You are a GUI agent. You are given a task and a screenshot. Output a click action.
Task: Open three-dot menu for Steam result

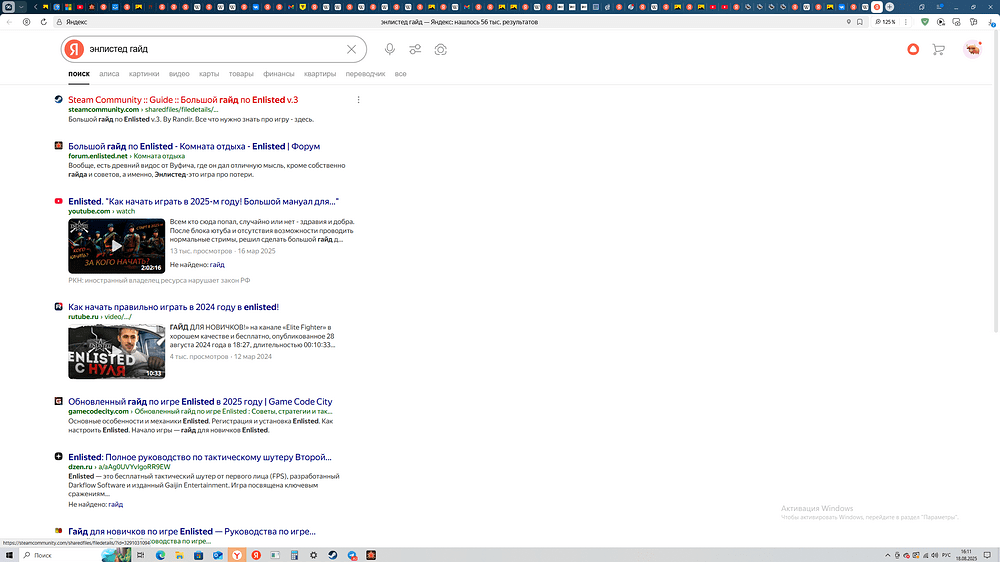pos(358,100)
